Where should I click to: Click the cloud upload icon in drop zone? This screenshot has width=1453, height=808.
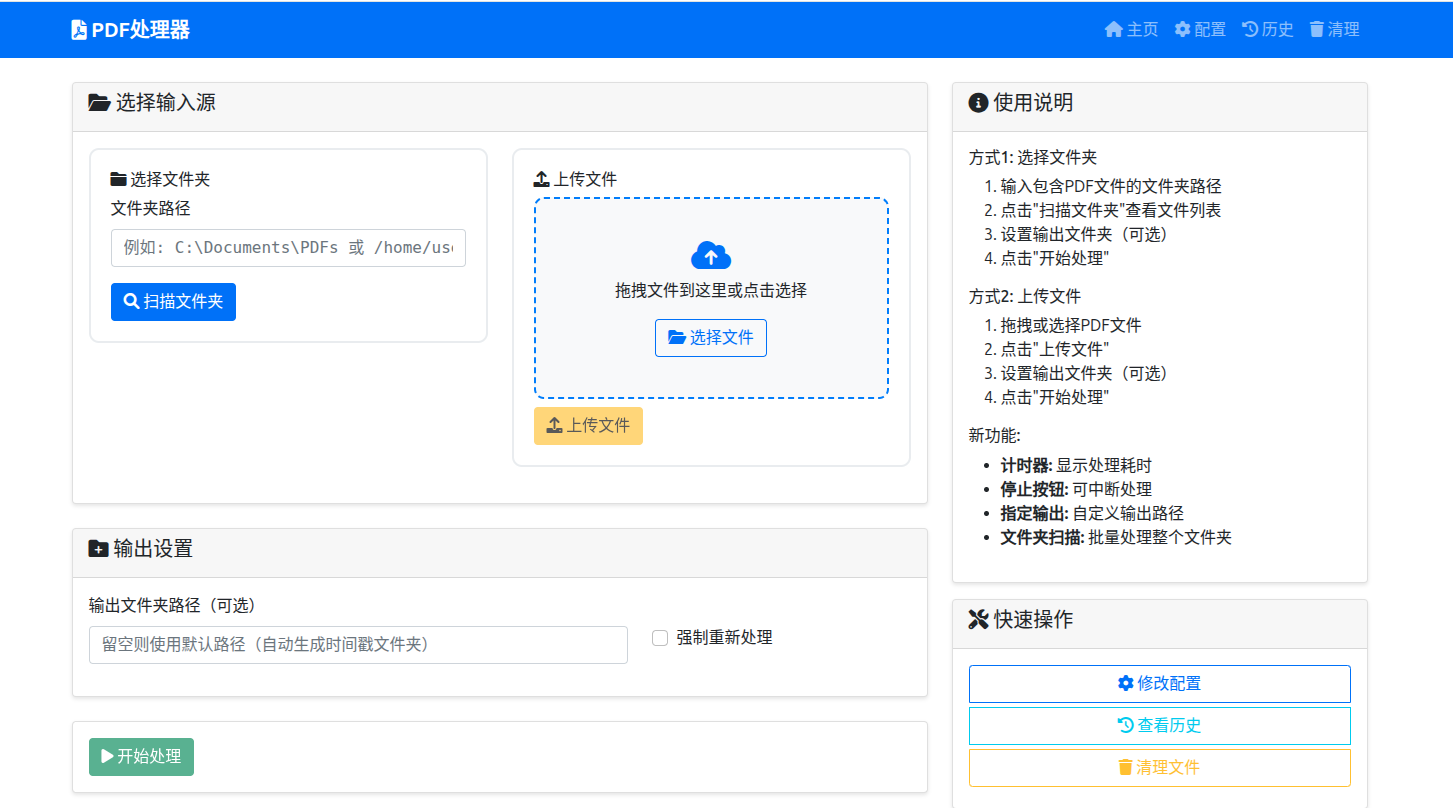pyautogui.click(x=711, y=256)
